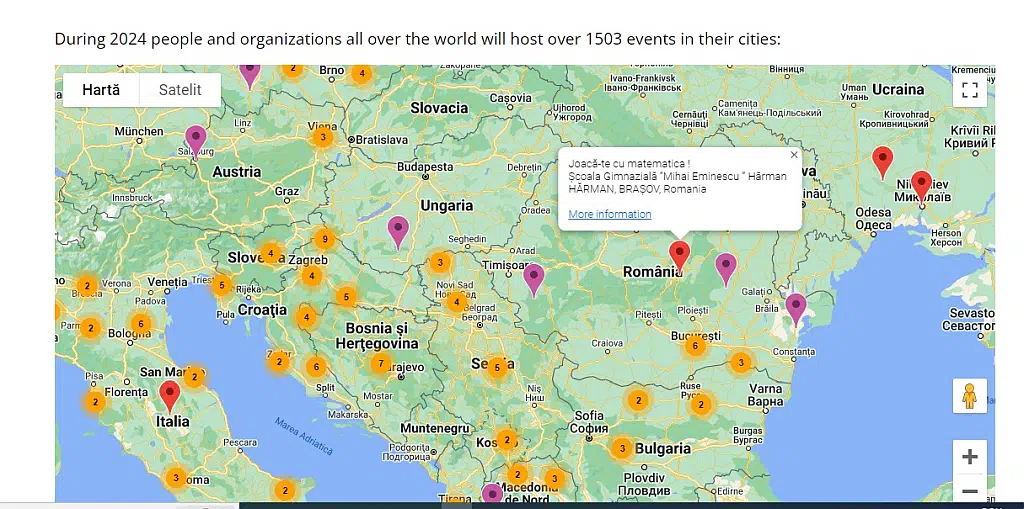Select the red pin on Italia
Image resolution: width=1024 pixels, height=509 pixels.
pyautogui.click(x=170, y=397)
